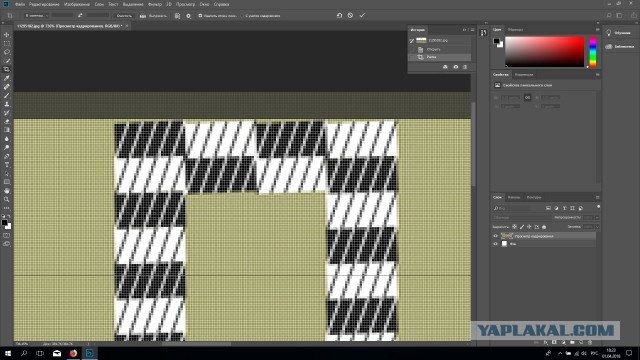The width and height of the screenshot is (640, 360).
Task: Toggle lock all padlock icon
Action: pyautogui.click(x=544, y=227)
